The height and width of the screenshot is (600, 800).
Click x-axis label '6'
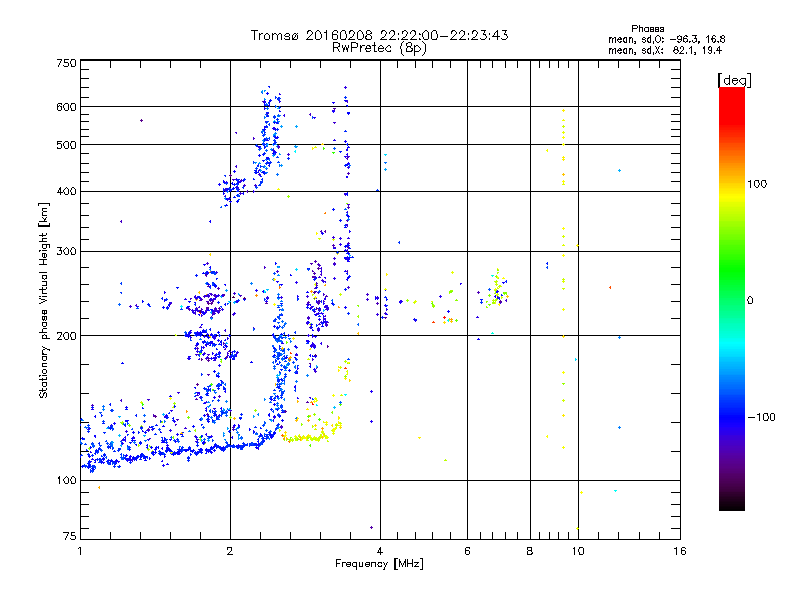coord(467,551)
